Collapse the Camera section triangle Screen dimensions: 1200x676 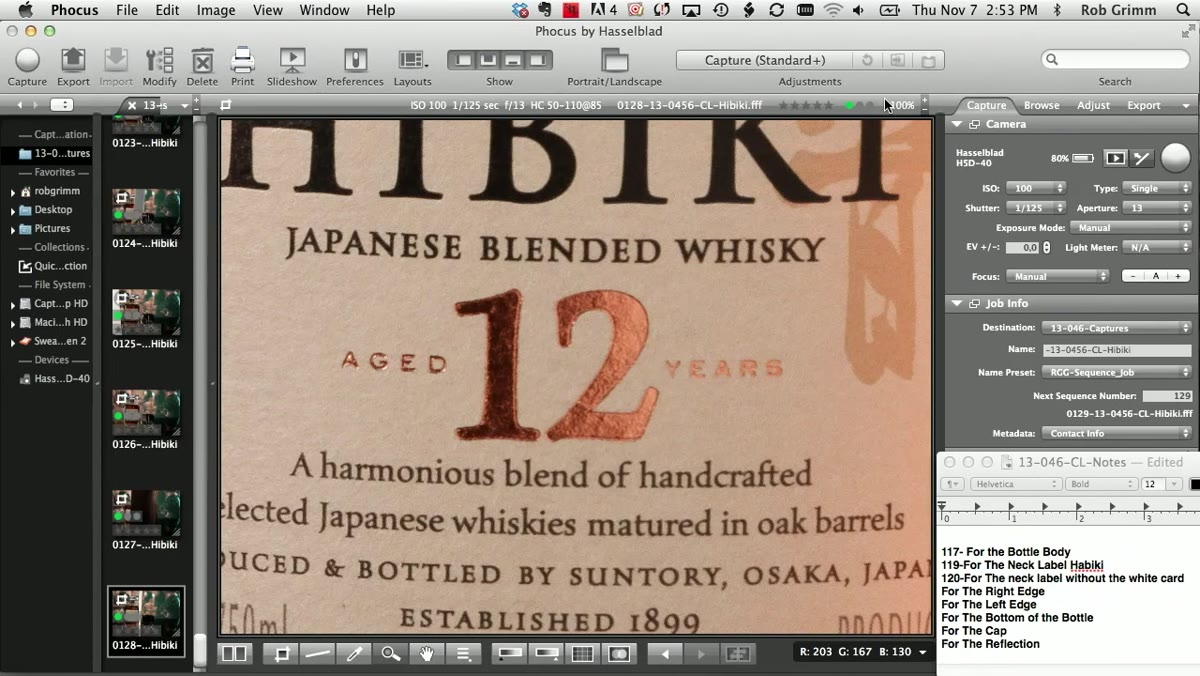[x=957, y=124]
